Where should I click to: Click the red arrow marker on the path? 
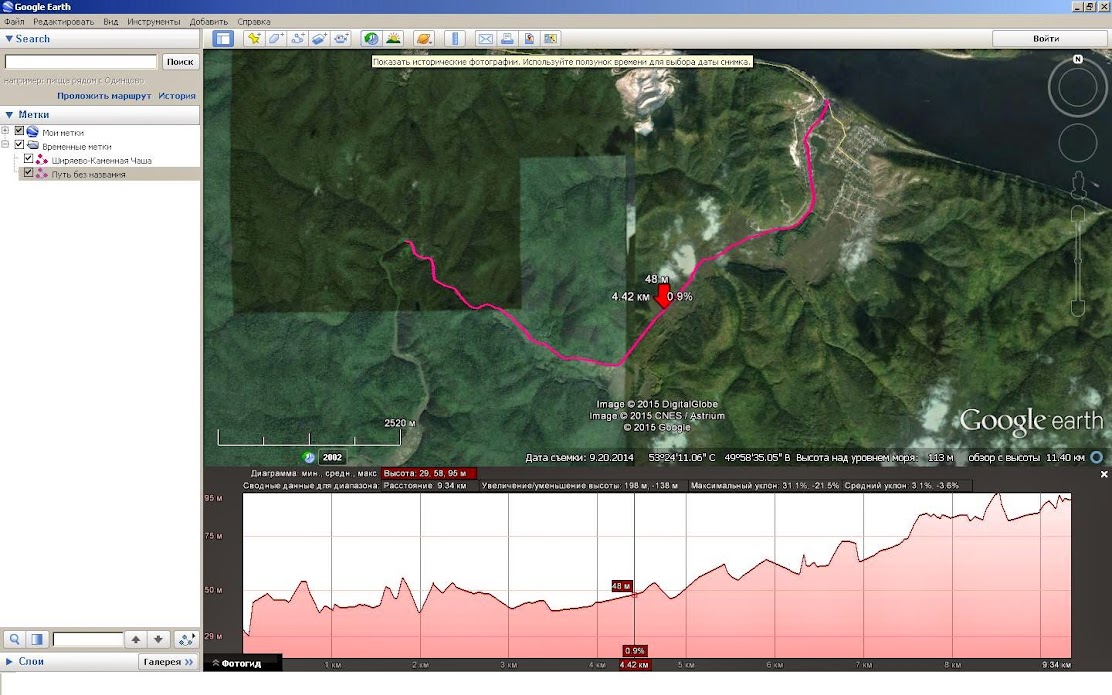pos(663,296)
